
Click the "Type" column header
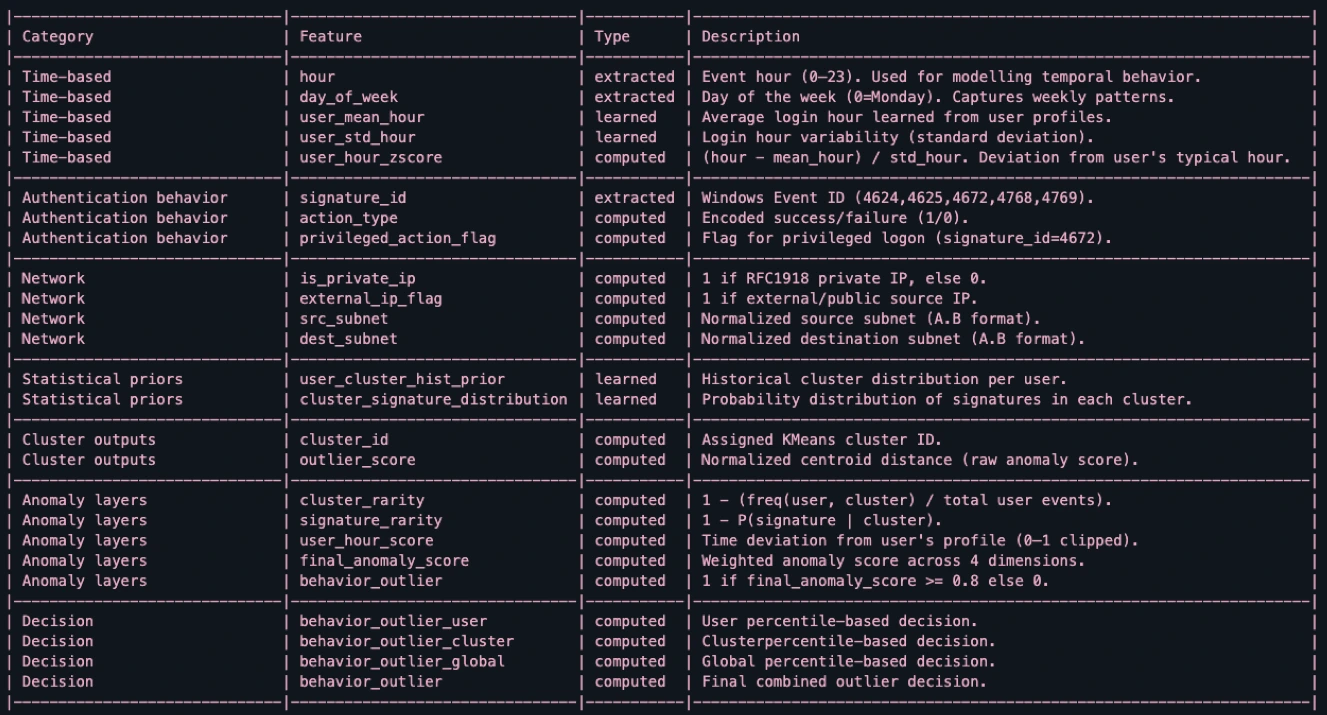tap(612, 37)
